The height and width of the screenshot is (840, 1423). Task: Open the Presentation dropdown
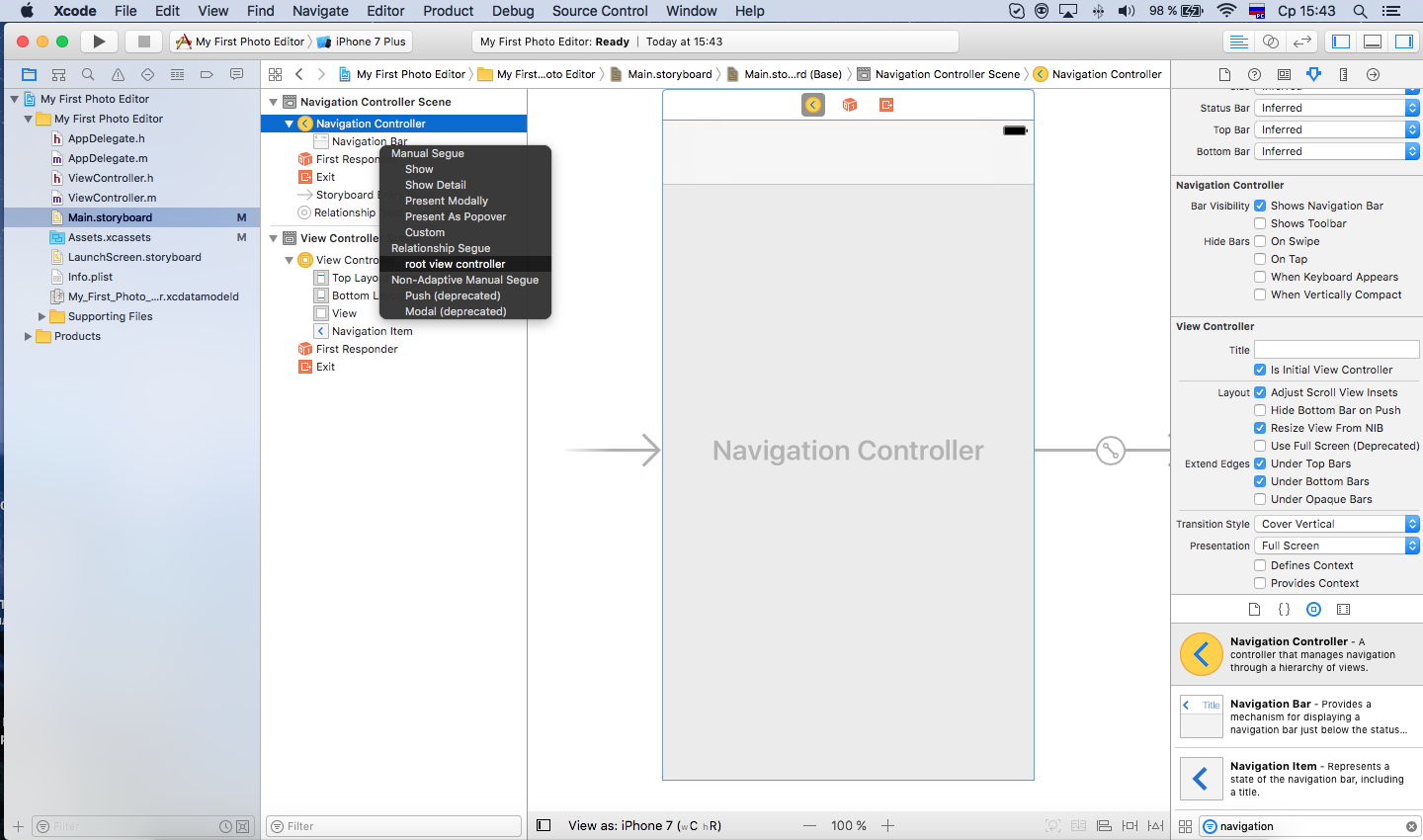click(x=1337, y=546)
